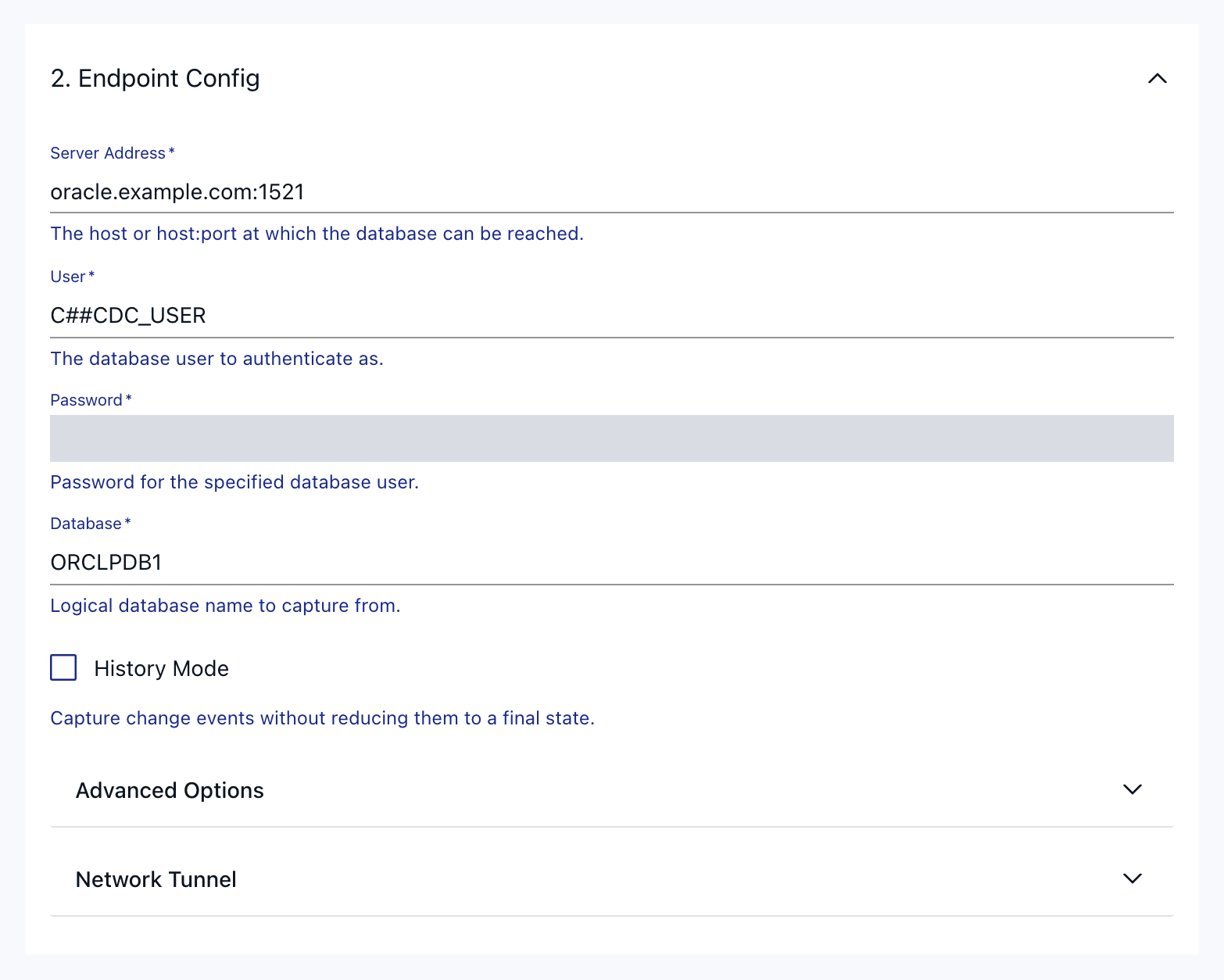Click the 'Advanced Options' label
1224x980 pixels.
point(170,790)
